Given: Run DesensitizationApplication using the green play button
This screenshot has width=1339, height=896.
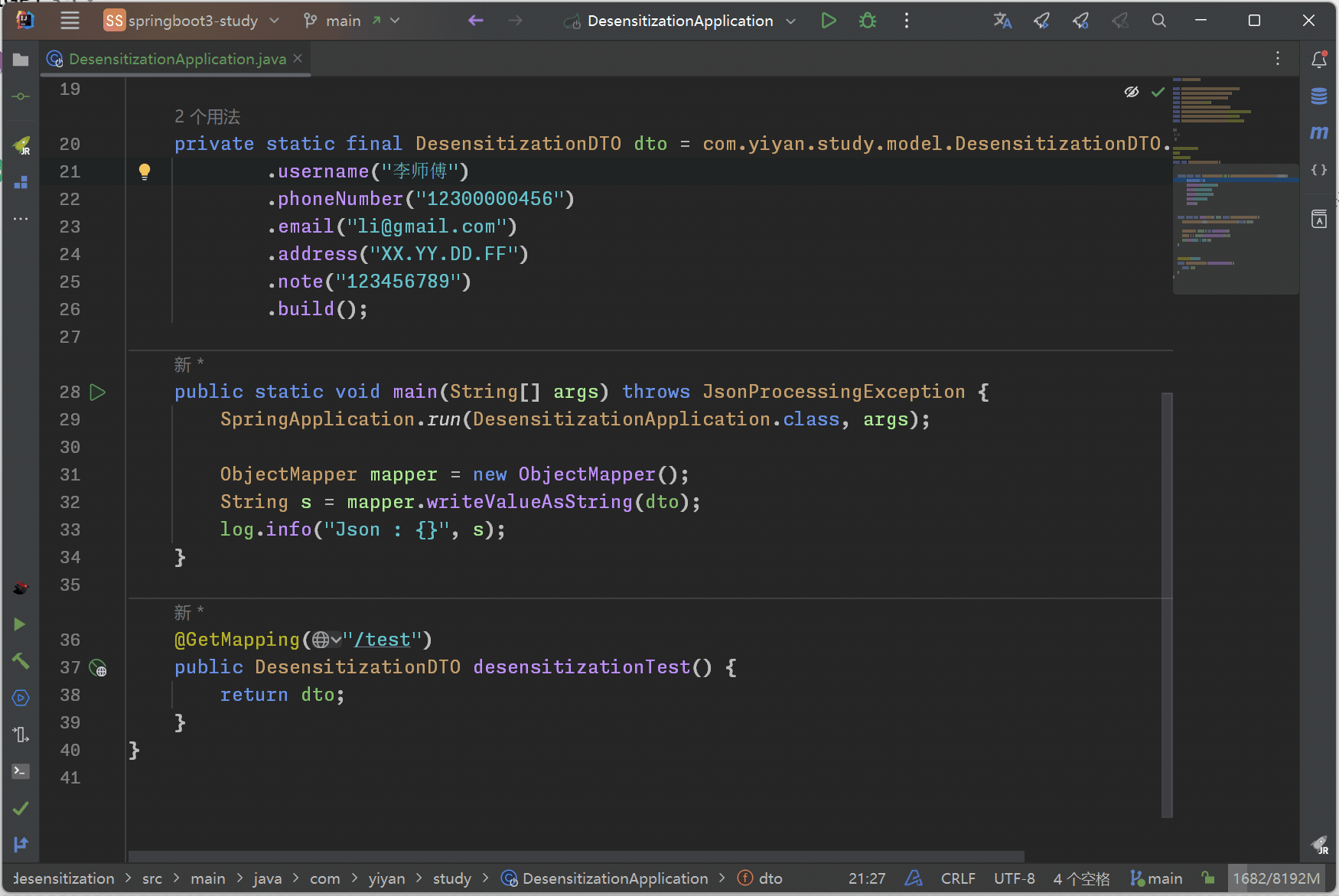Looking at the screenshot, I should 829,21.
